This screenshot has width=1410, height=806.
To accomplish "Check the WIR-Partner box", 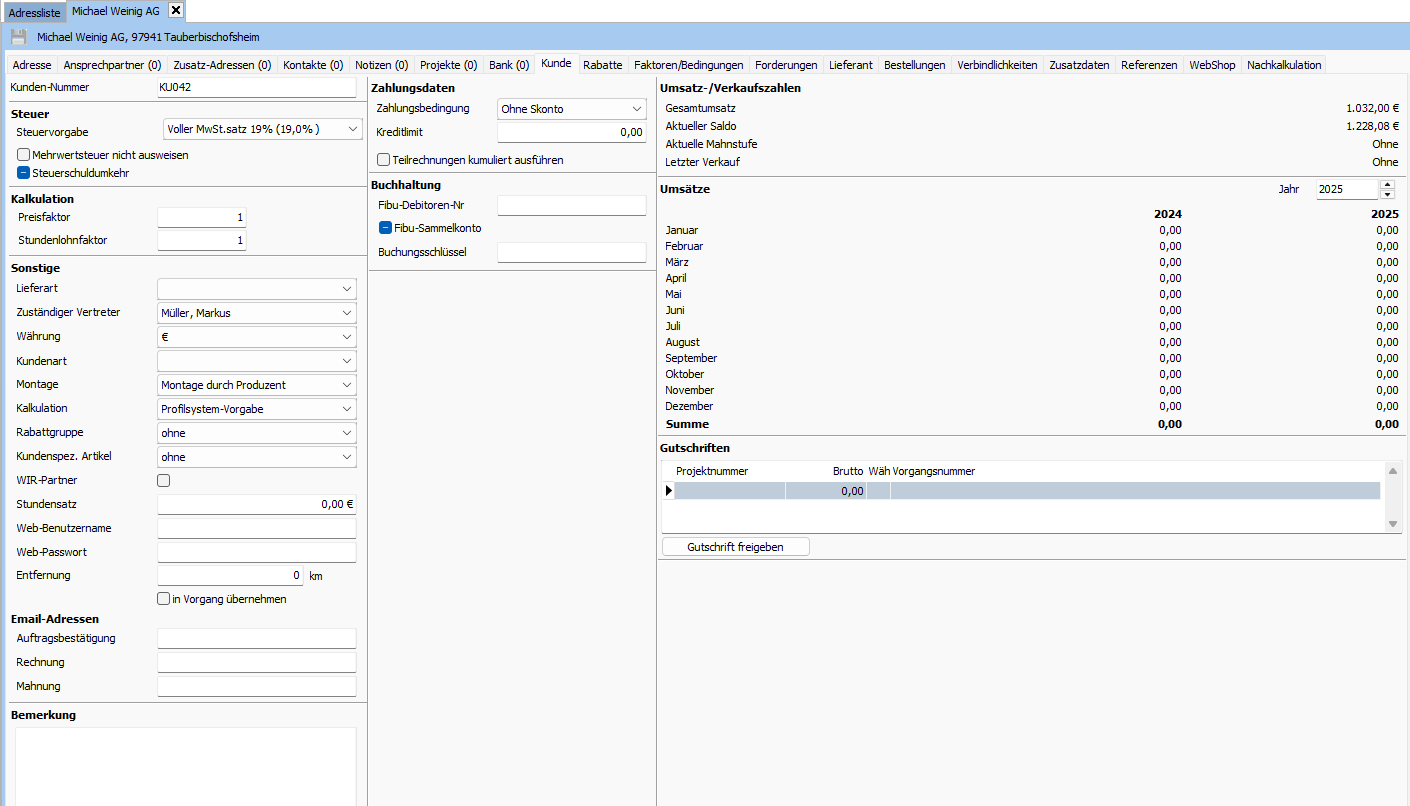I will click(x=162, y=480).
